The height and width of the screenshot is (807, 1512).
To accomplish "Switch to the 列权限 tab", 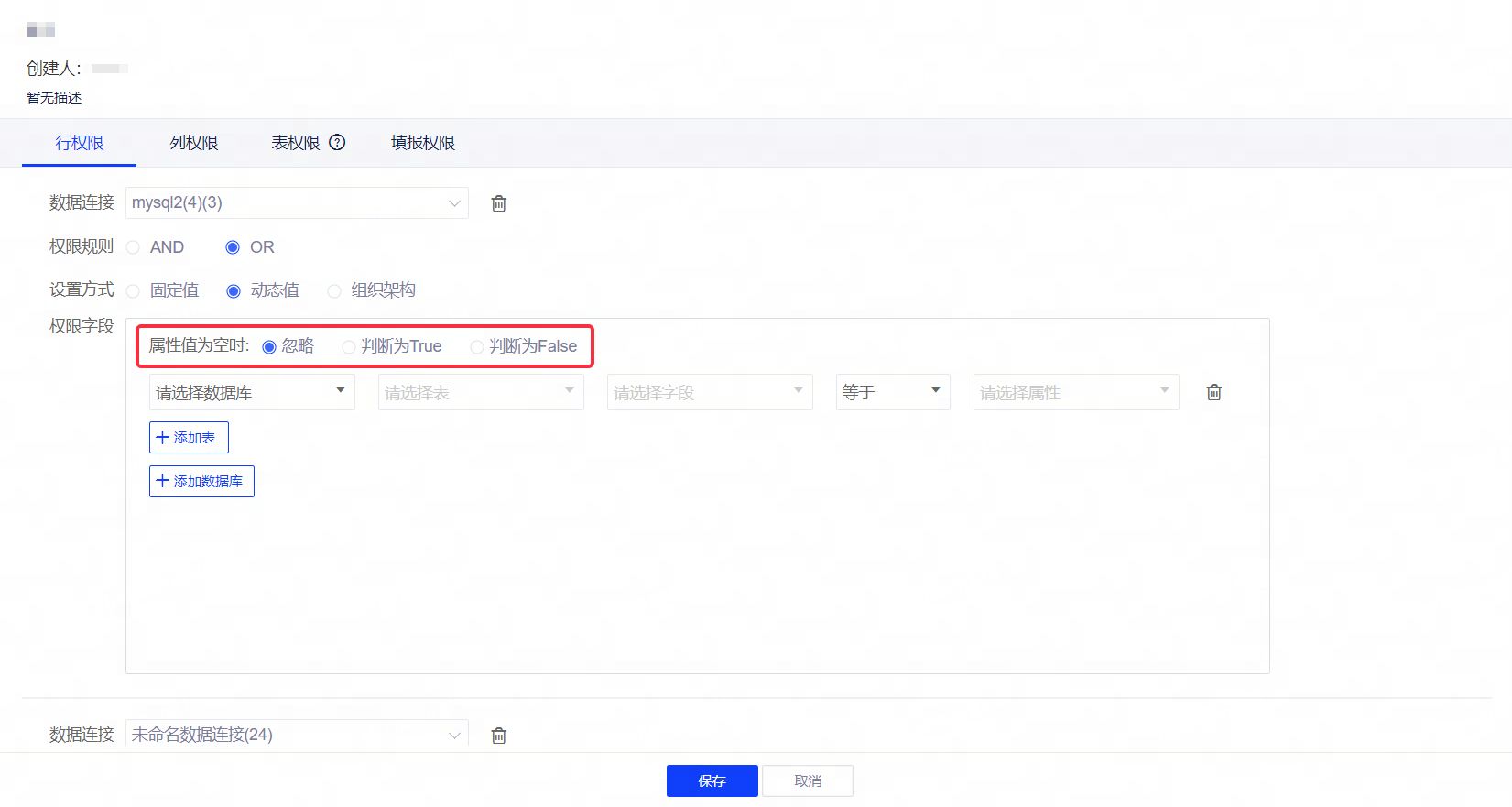I will [x=193, y=143].
